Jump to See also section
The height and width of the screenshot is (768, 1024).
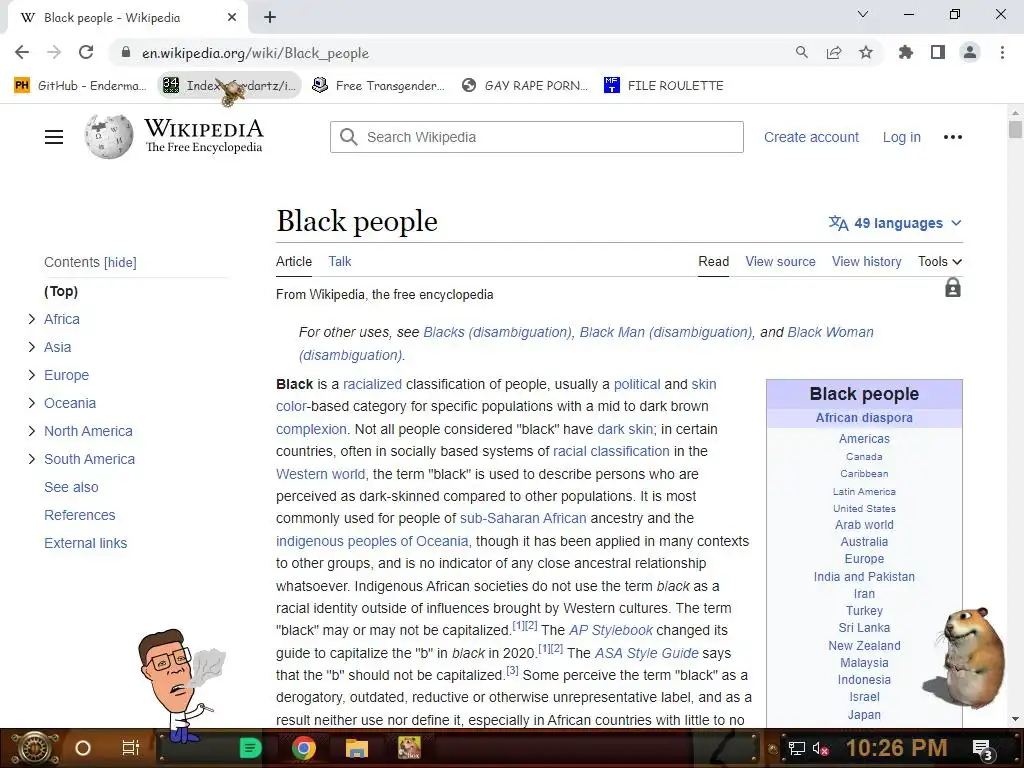click(x=71, y=487)
